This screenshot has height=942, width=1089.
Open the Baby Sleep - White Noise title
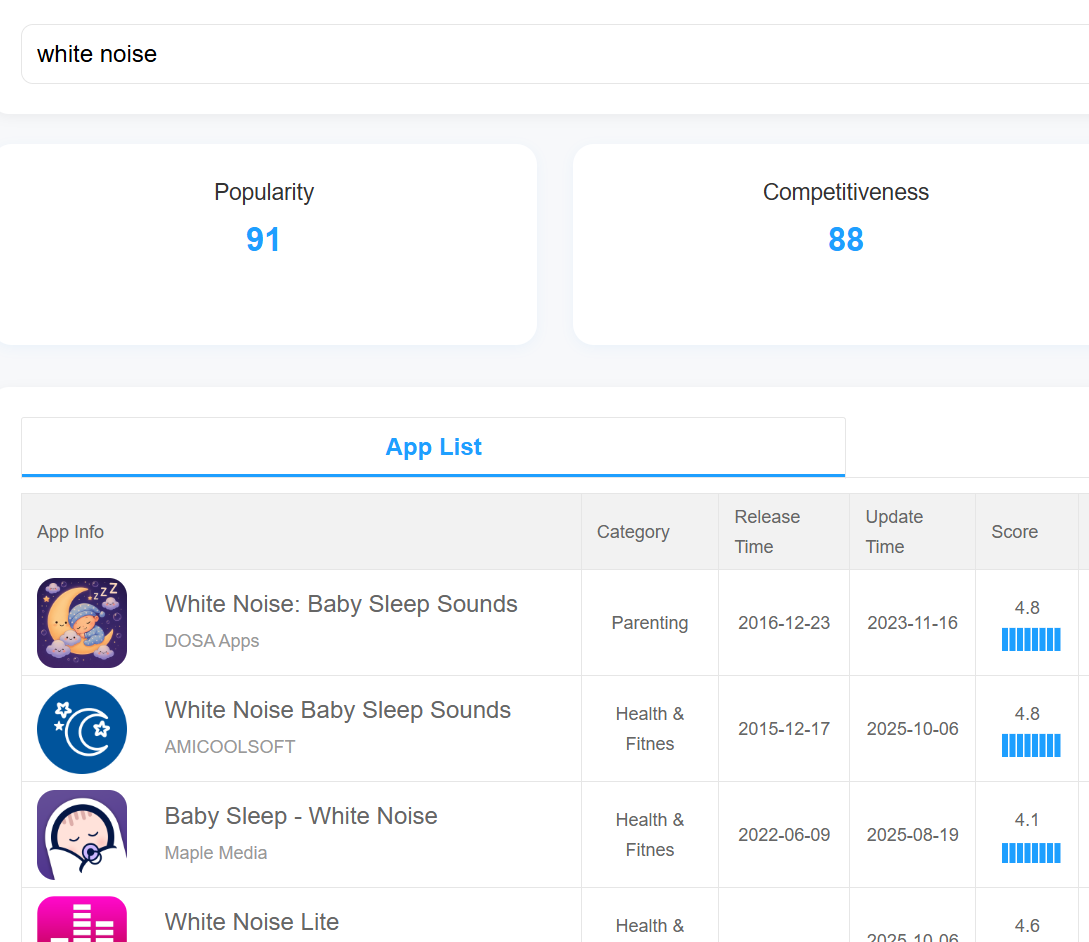tap(301, 816)
